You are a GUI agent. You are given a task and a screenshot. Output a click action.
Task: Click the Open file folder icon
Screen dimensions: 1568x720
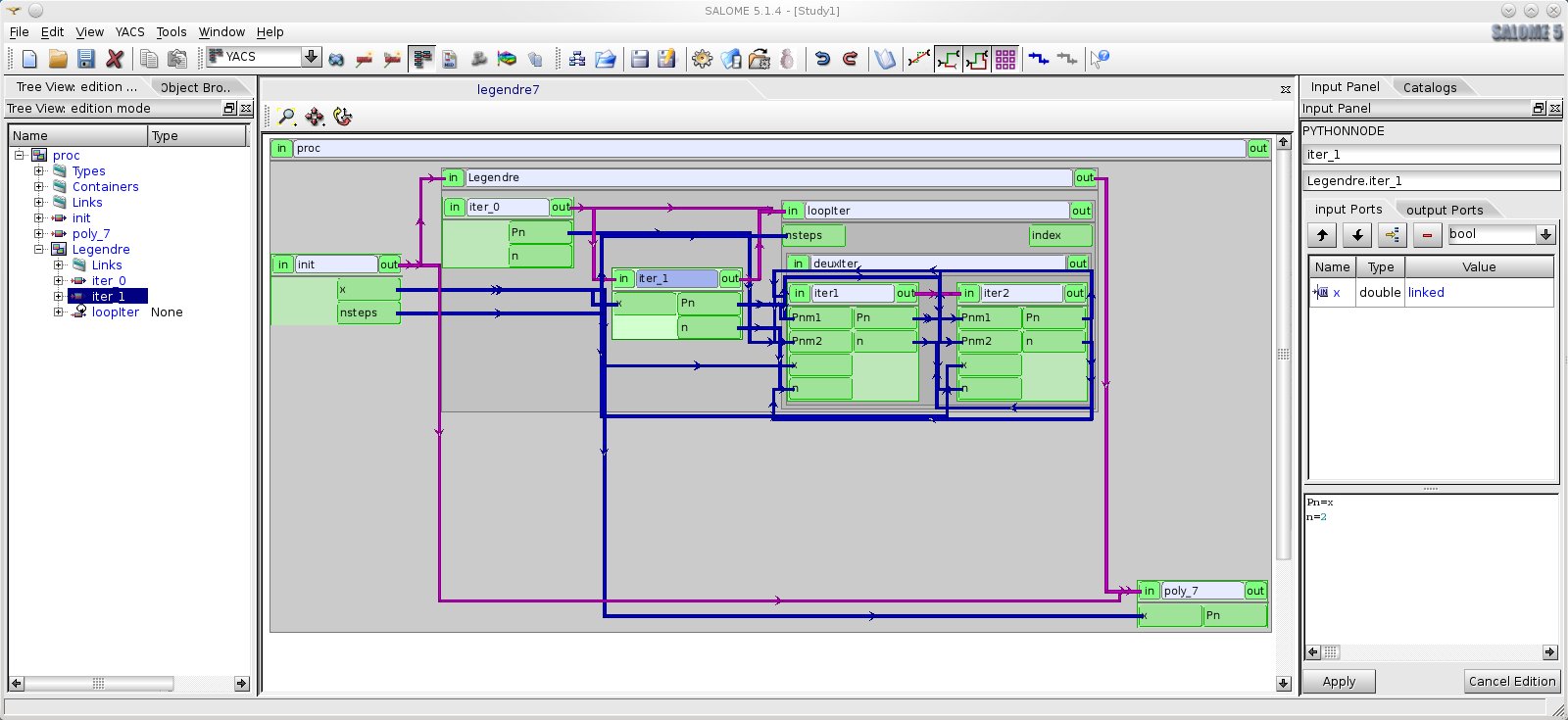coord(58,59)
